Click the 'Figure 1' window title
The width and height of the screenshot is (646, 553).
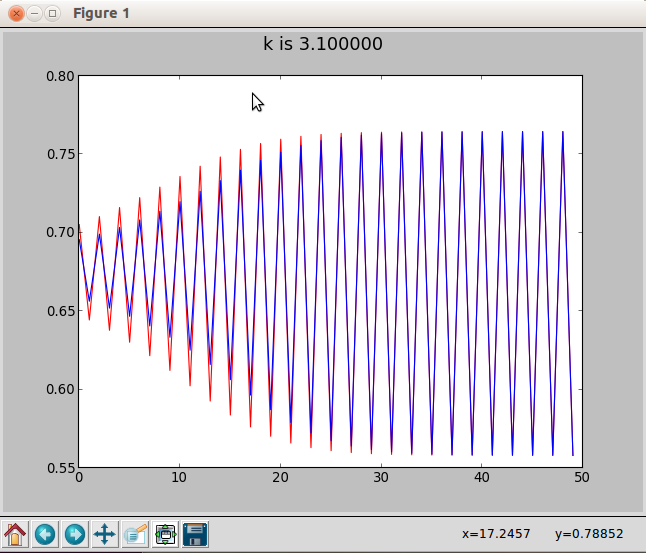click(x=101, y=13)
